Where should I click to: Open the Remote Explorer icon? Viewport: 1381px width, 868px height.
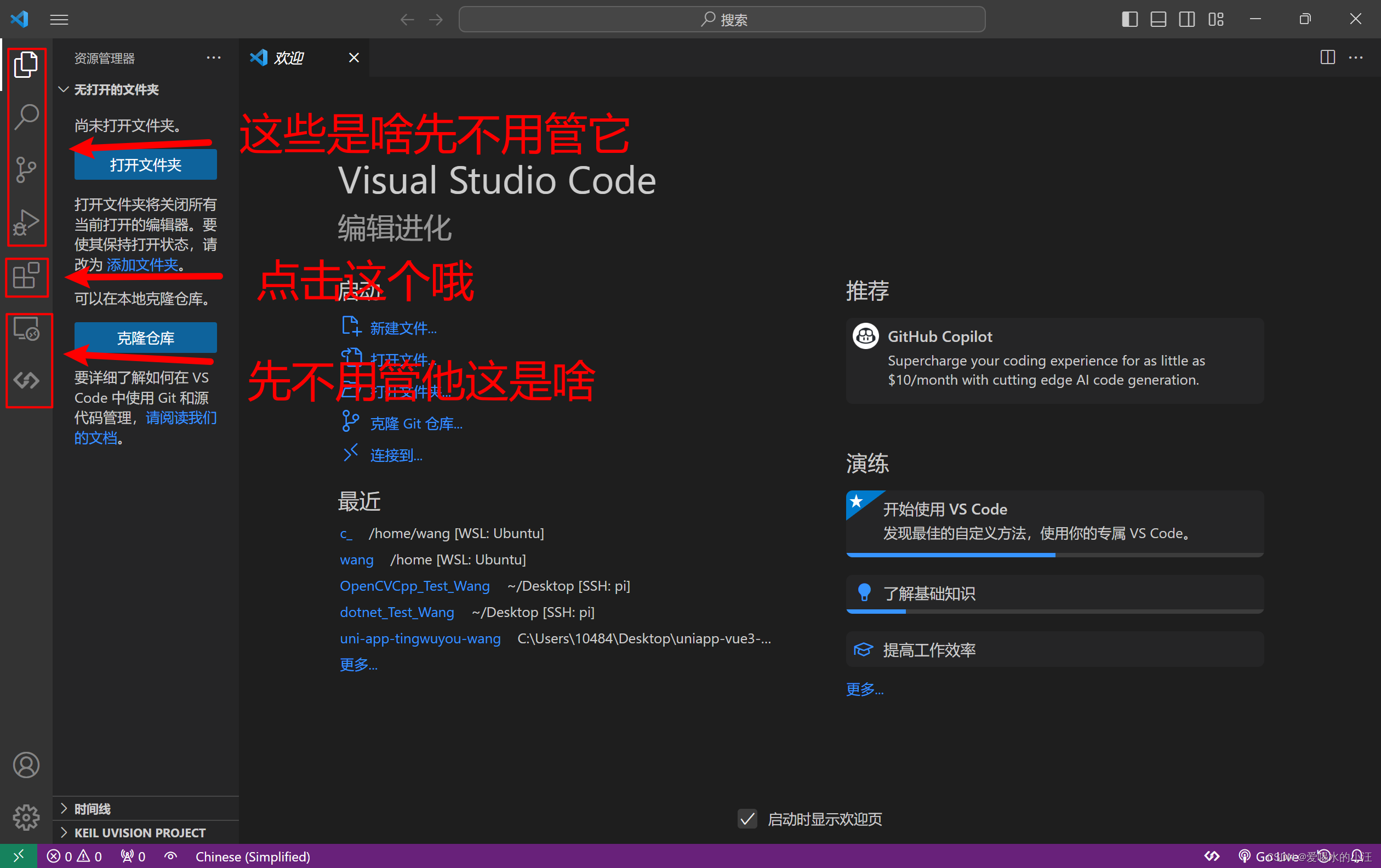[x=26, y=329]
